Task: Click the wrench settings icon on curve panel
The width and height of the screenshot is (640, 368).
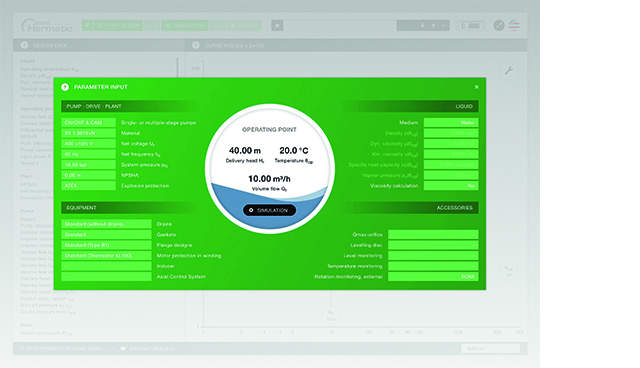Action: point(509,71)
